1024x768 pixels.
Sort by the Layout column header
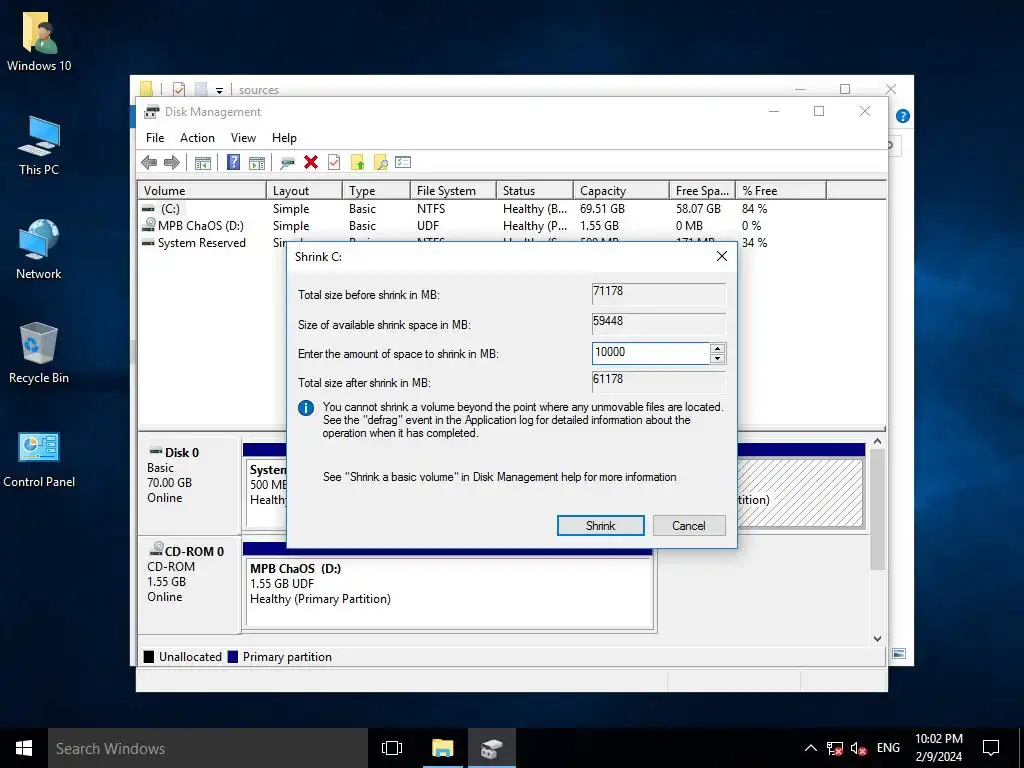[x=304, y=191]
